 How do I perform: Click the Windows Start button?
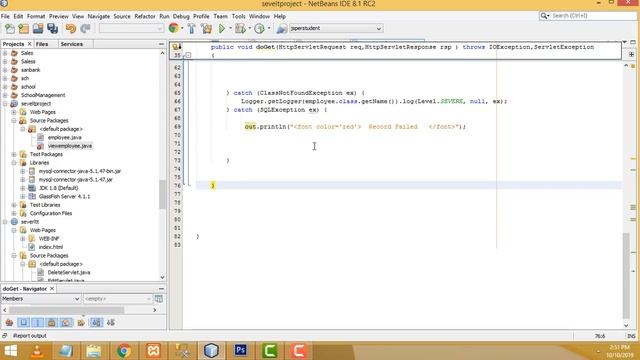click(x=10, y=351)
